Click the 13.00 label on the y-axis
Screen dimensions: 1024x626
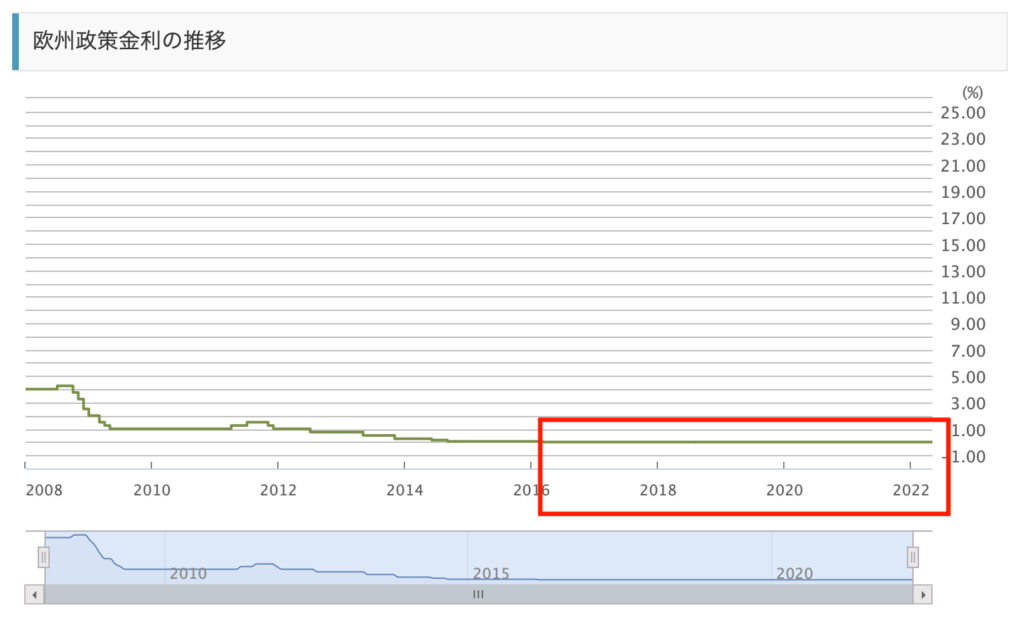point(963,271)
